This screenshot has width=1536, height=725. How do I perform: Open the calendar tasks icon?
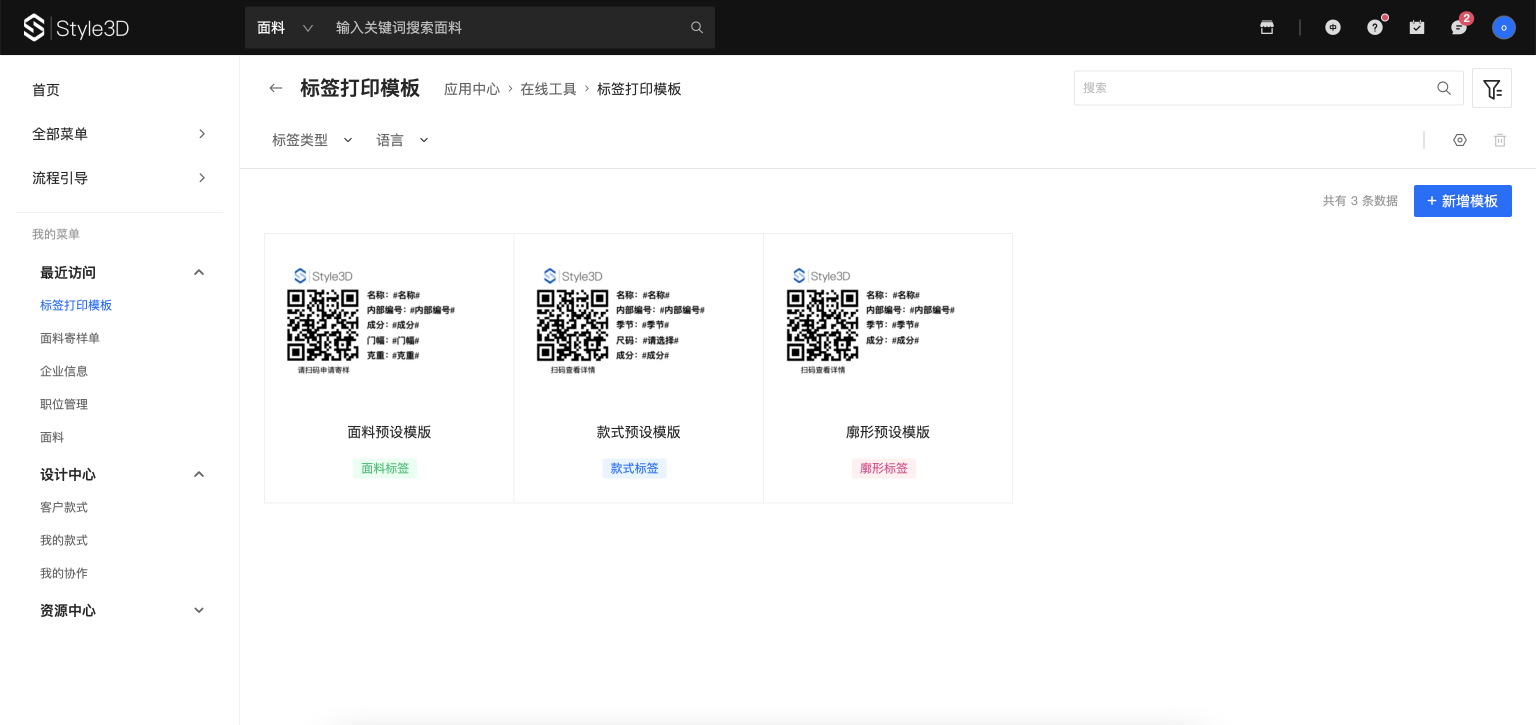click(x=1417, y=28)
